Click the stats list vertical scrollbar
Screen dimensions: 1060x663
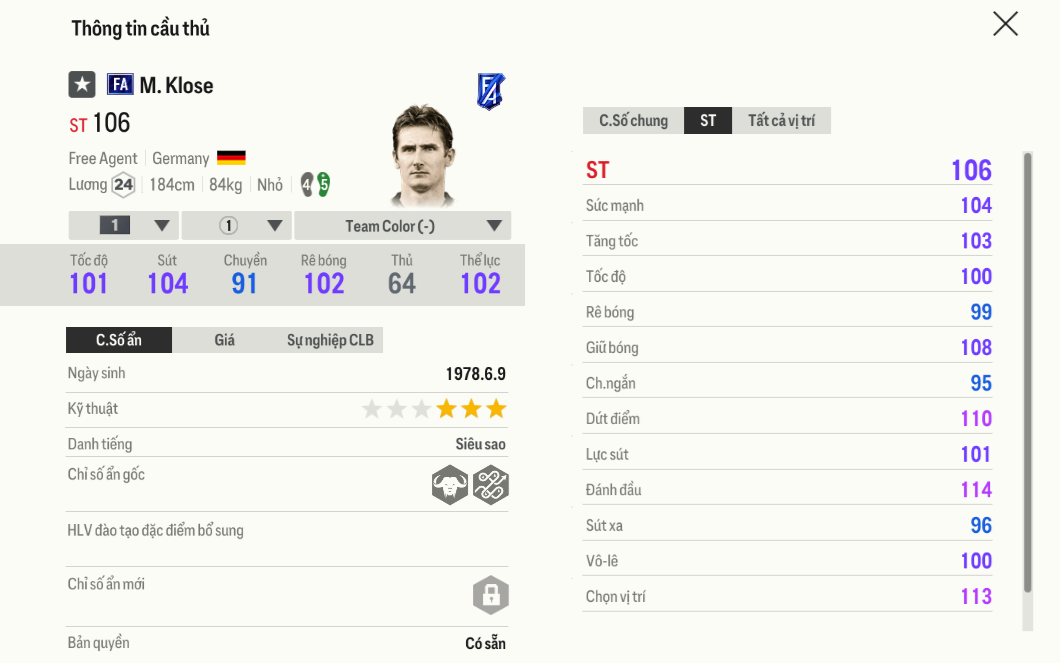click(x=1027, y=370)
